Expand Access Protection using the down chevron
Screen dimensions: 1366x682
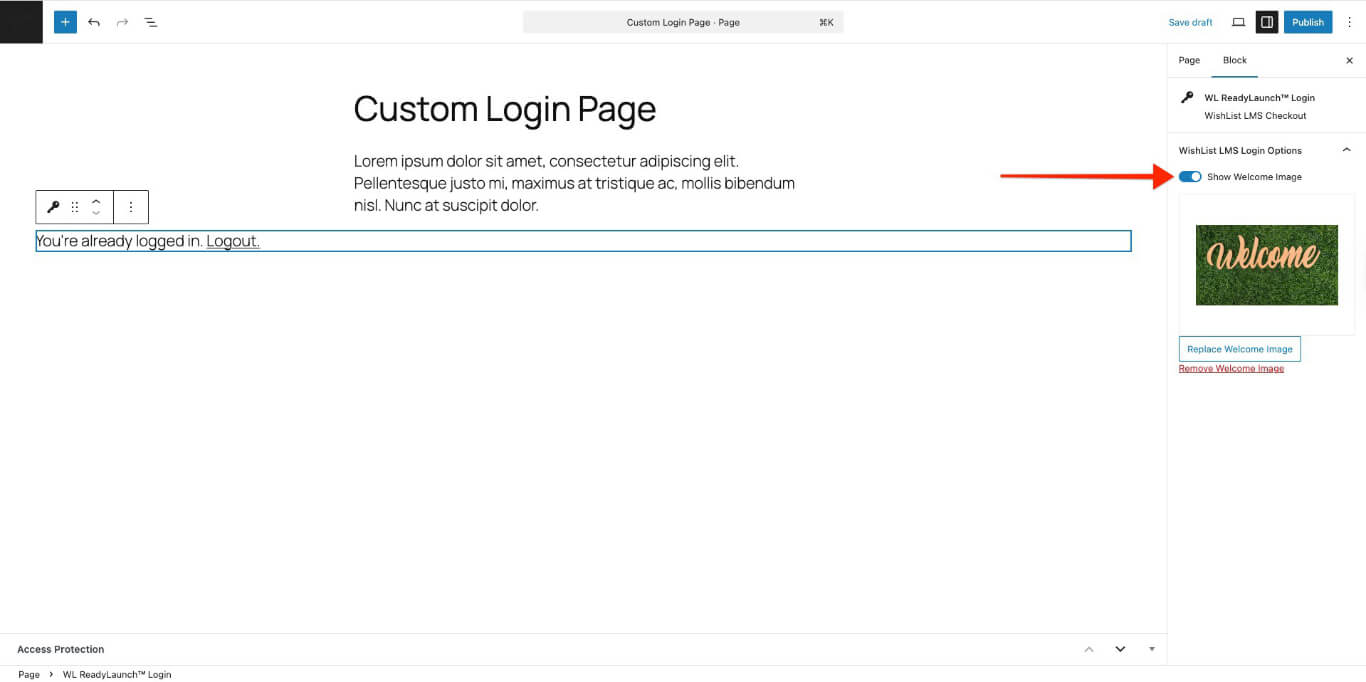(x=1120, y=649)
